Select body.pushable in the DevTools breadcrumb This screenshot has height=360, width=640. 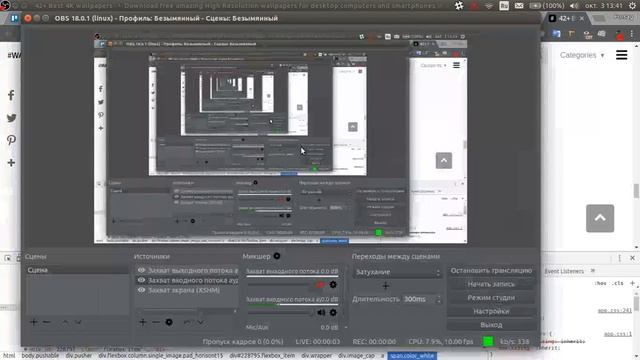[x=40, y=356]
